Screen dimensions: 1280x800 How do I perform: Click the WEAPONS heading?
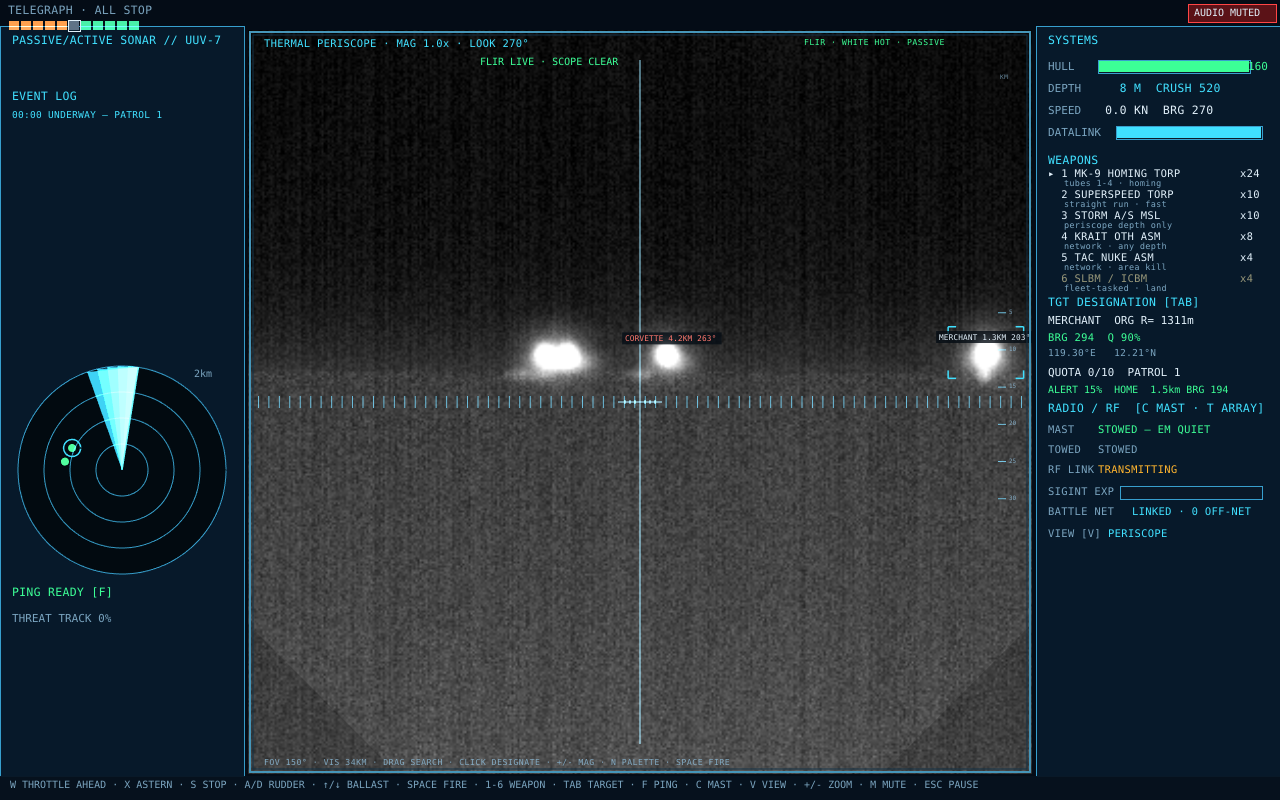pyautogui.click(x=1073, y=160)
